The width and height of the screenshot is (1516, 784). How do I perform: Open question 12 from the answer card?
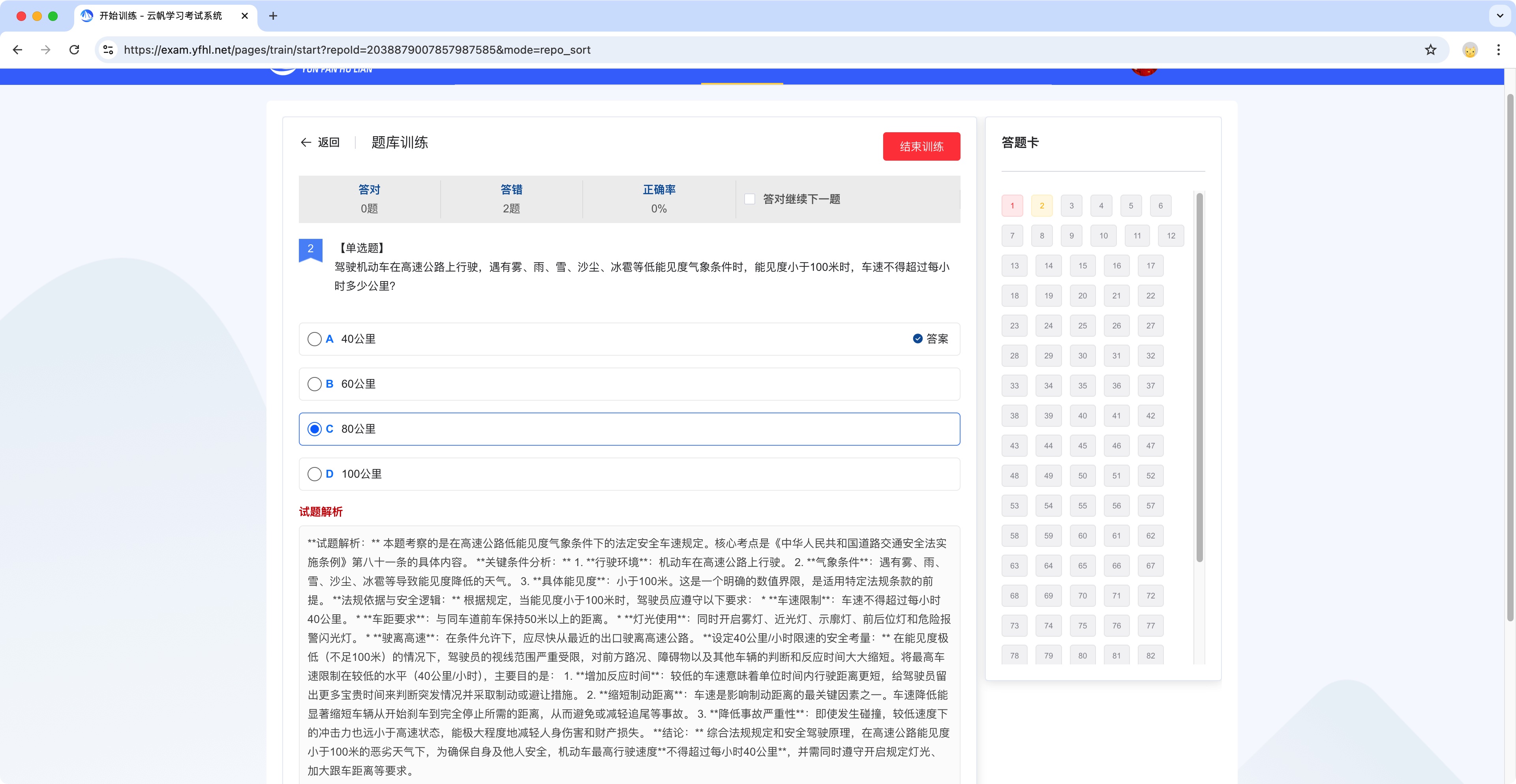1171,236
